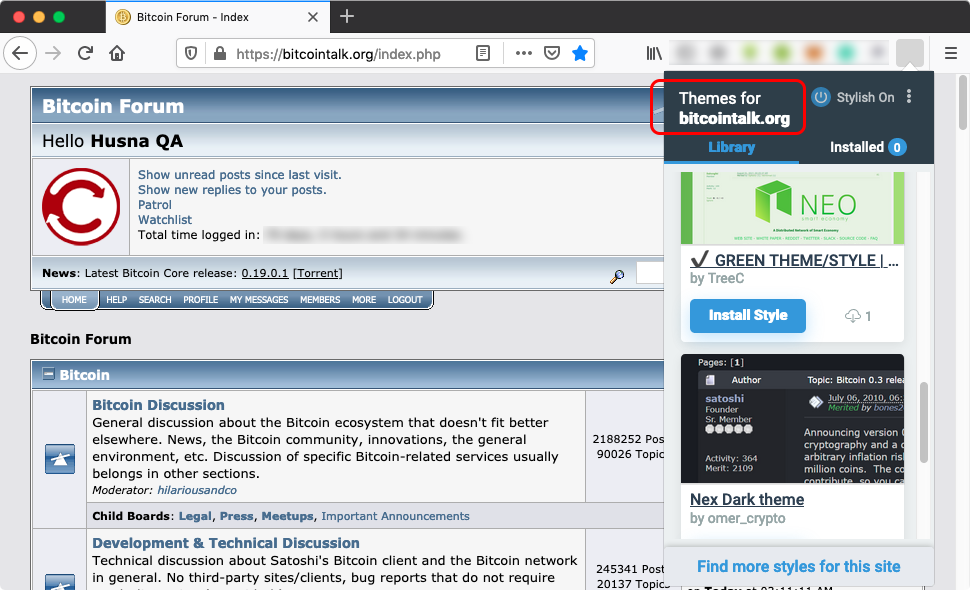
Task: Open the browser home page
Action: click(117, 53)
